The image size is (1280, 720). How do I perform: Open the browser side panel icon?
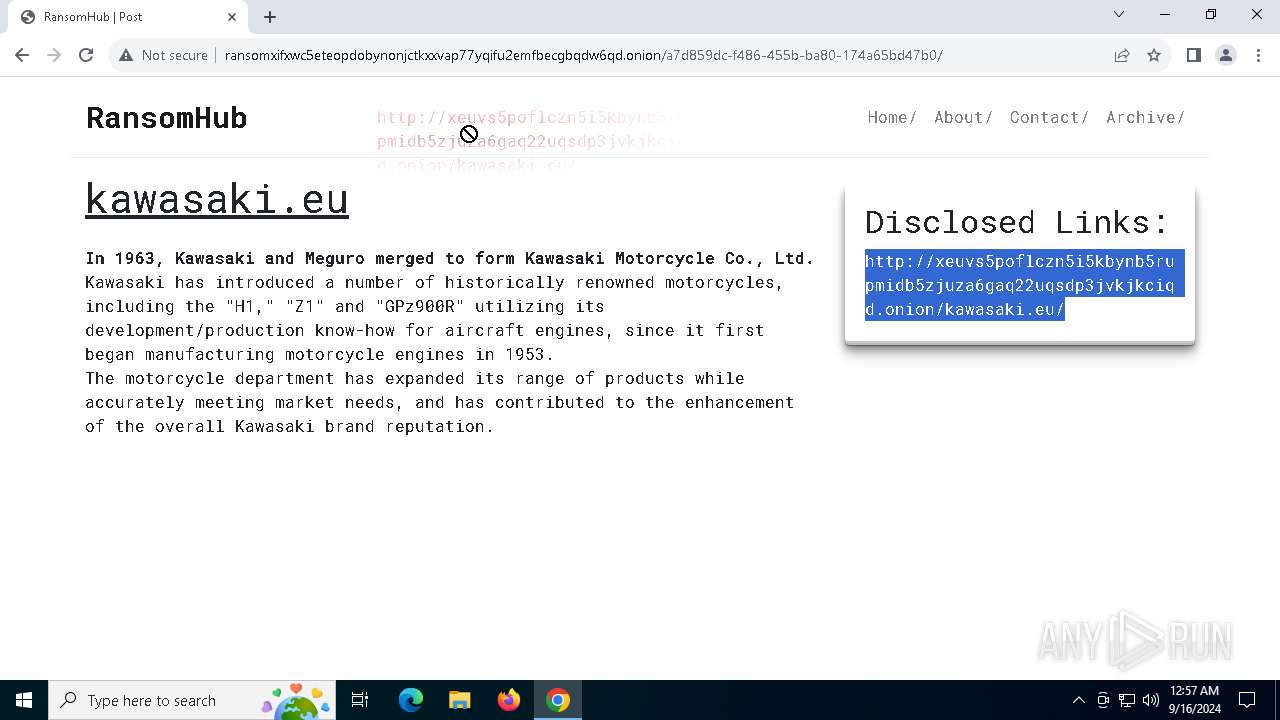coord(1193,55)
